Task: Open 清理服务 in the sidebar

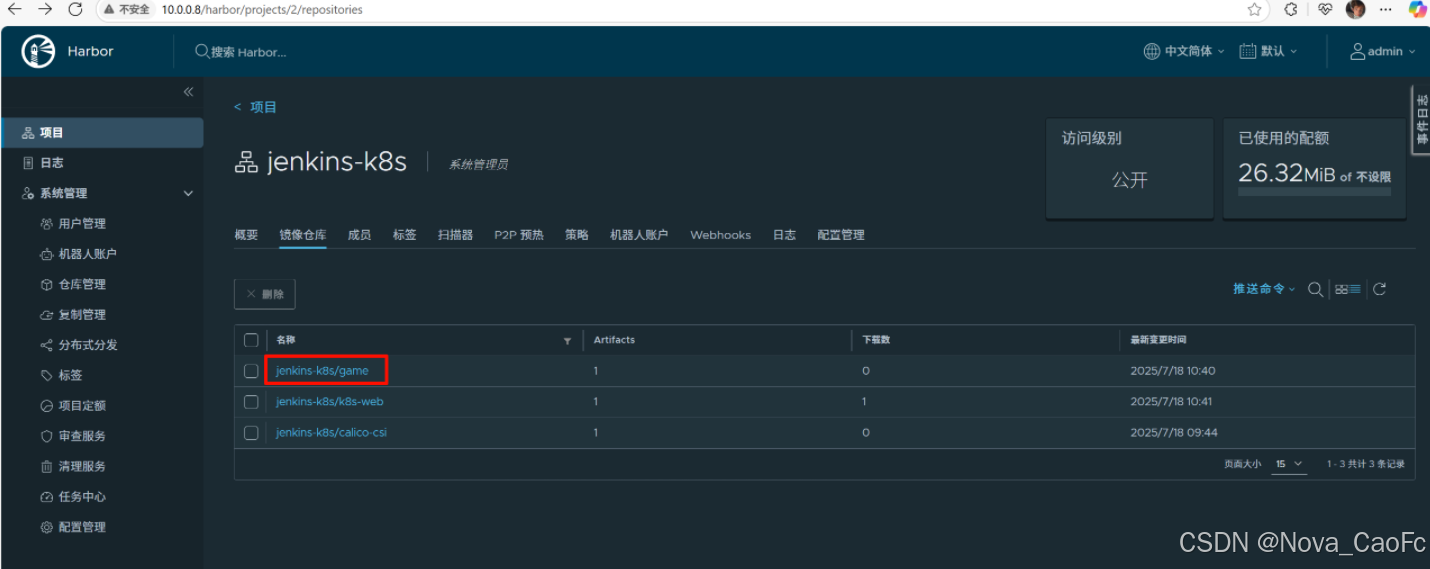Action: pyautogui.click(x=82, y=466)
